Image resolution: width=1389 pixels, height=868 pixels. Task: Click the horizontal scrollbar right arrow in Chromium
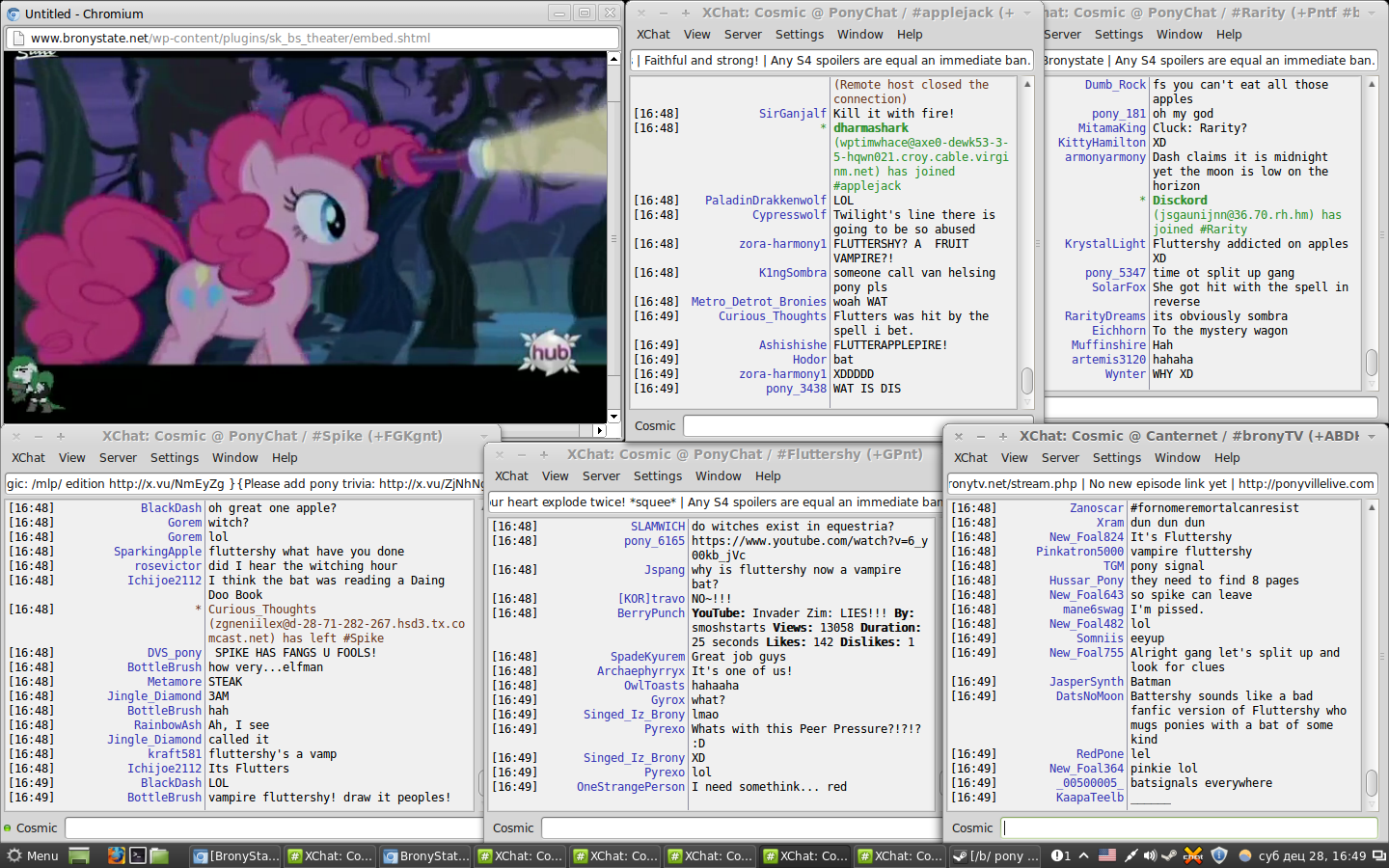[600, 430]
